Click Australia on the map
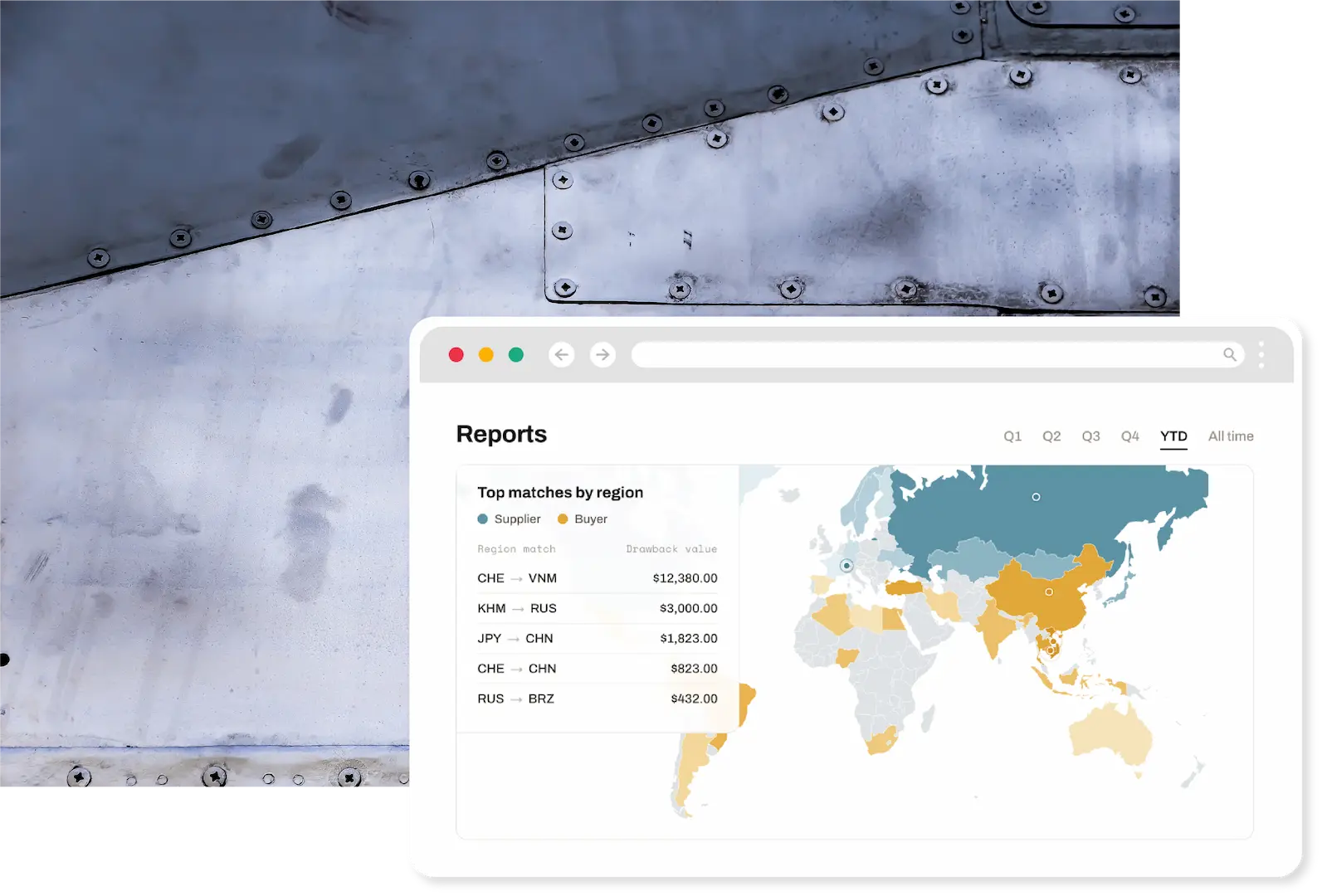This screenshot has width=1322, height=896. [1110, 734]
